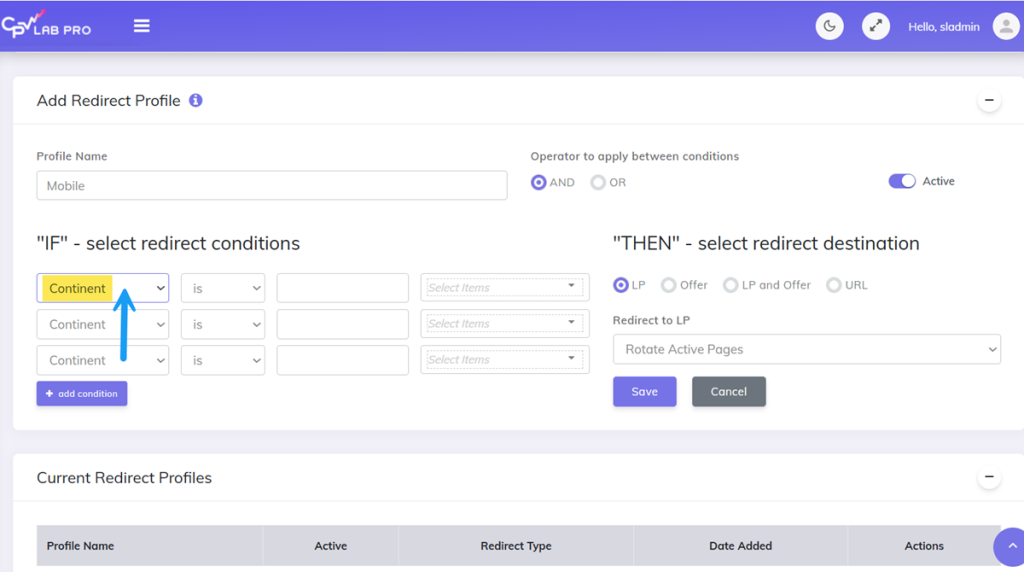Select the Offer destination radio button

point(668,285)
